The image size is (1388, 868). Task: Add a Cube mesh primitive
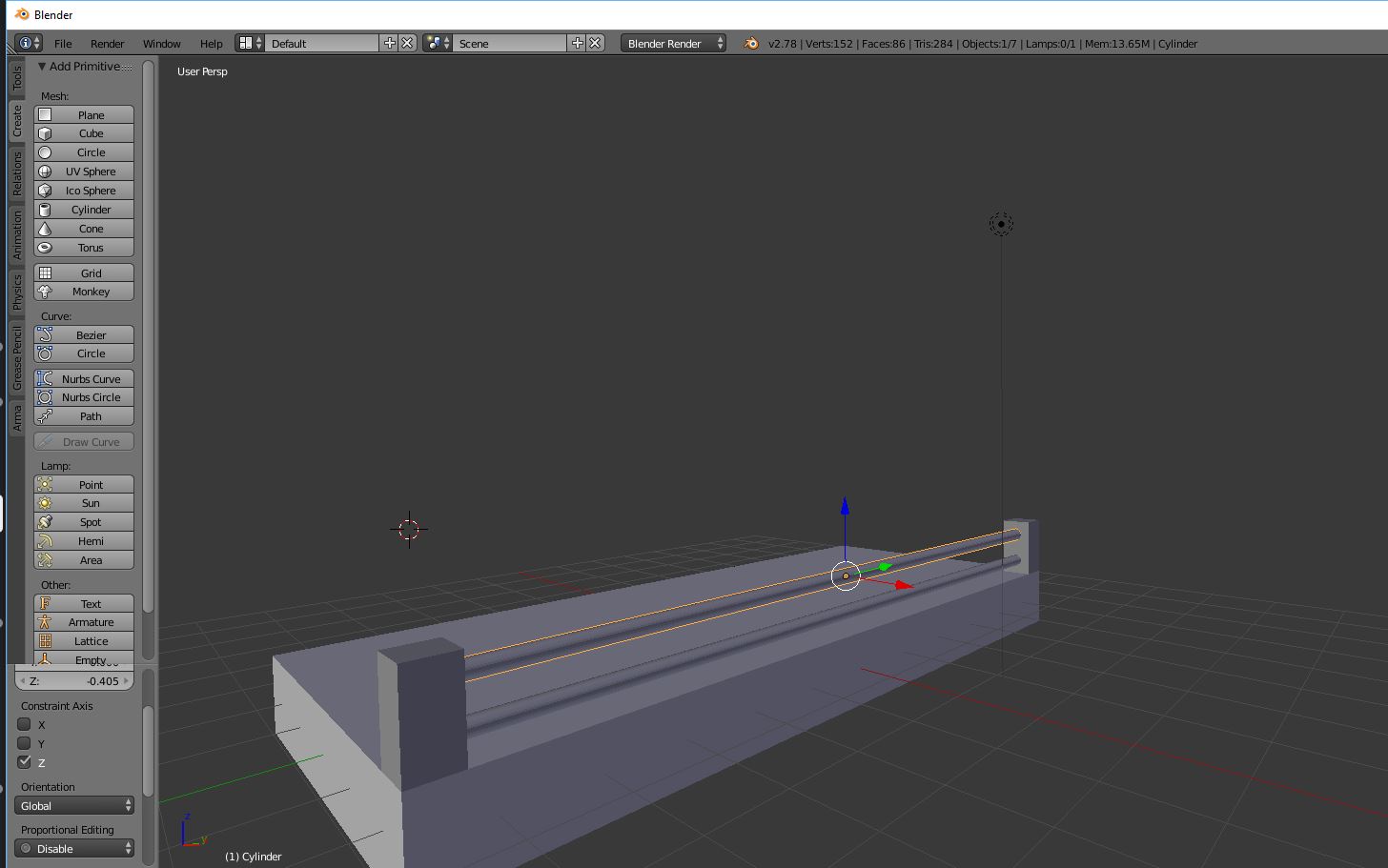[x=84, y=133]
